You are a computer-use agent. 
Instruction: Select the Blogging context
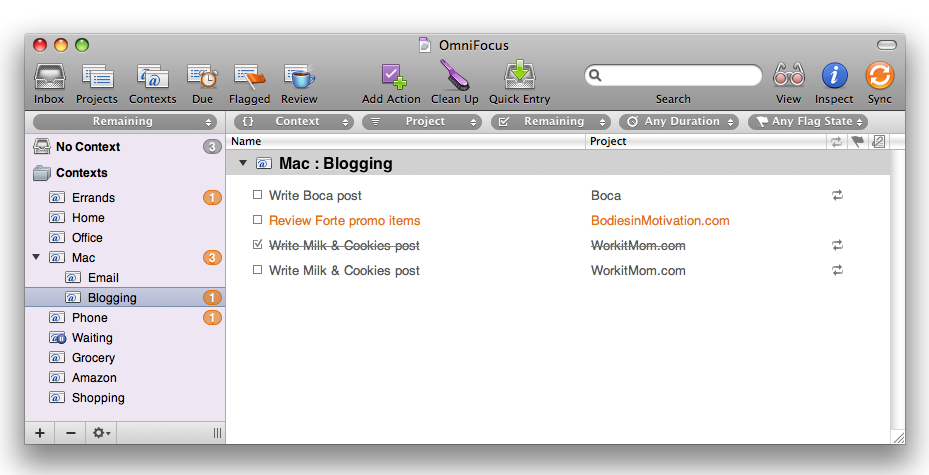(125, 297)
